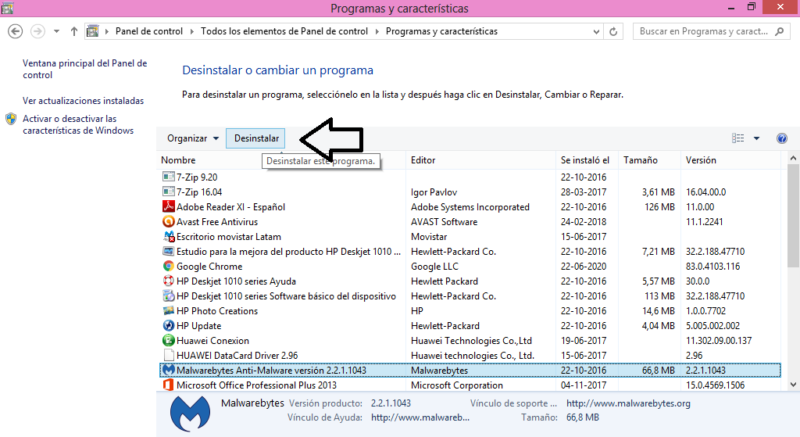Viewport: 800px width, 437px height.
Task: Select the HP Update icon
Action: [x=168, y=325]
